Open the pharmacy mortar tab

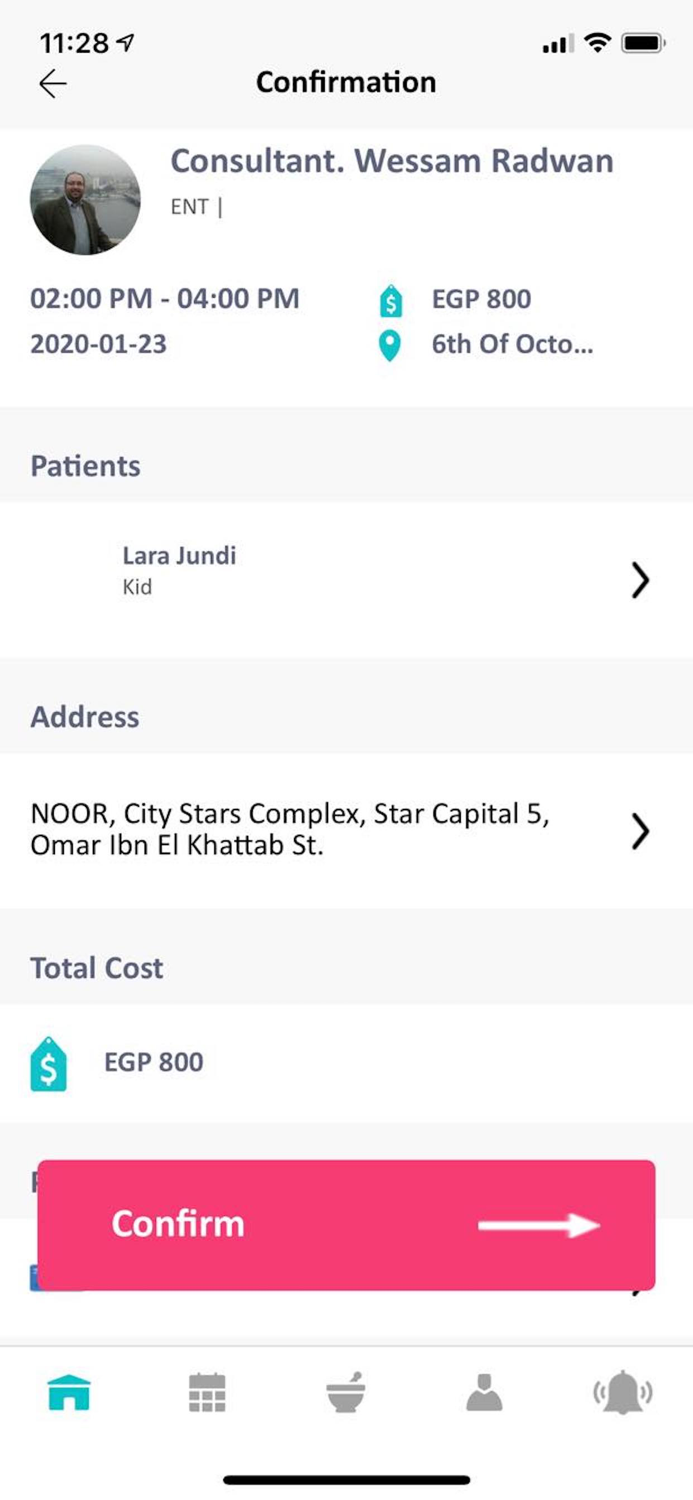tap(346, 1392)
